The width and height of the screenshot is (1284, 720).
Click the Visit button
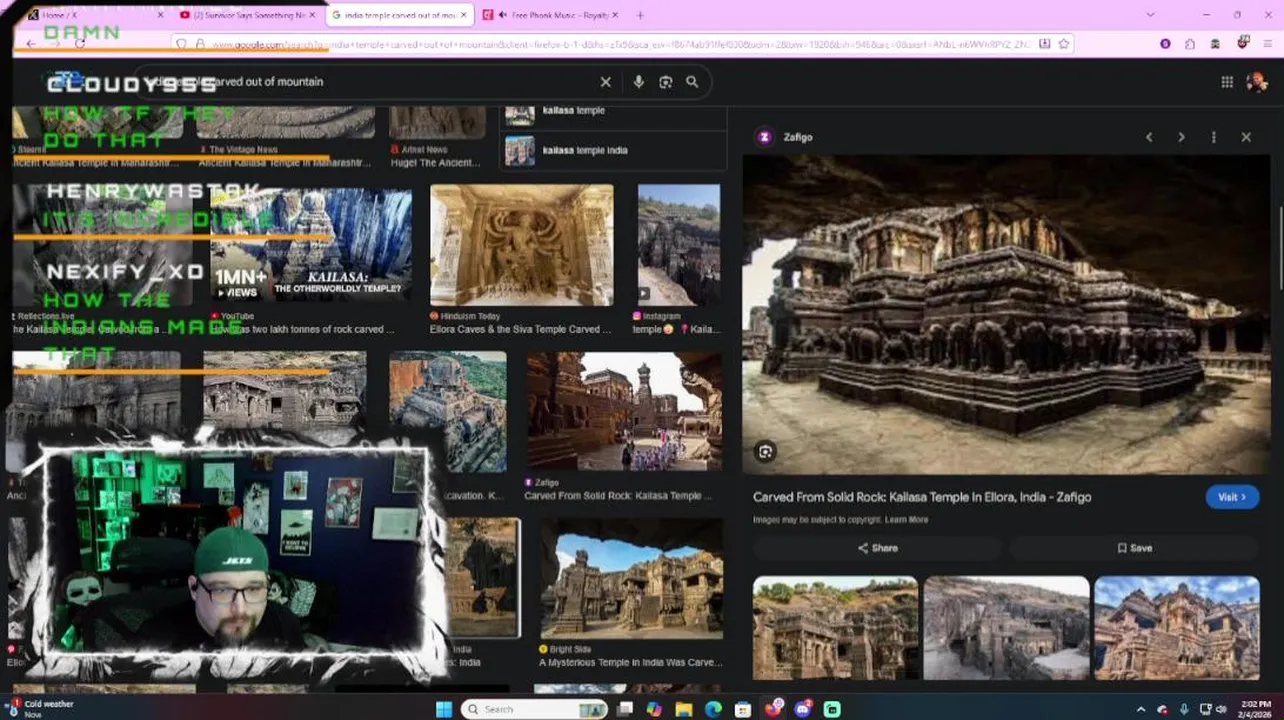point(1232,497)
